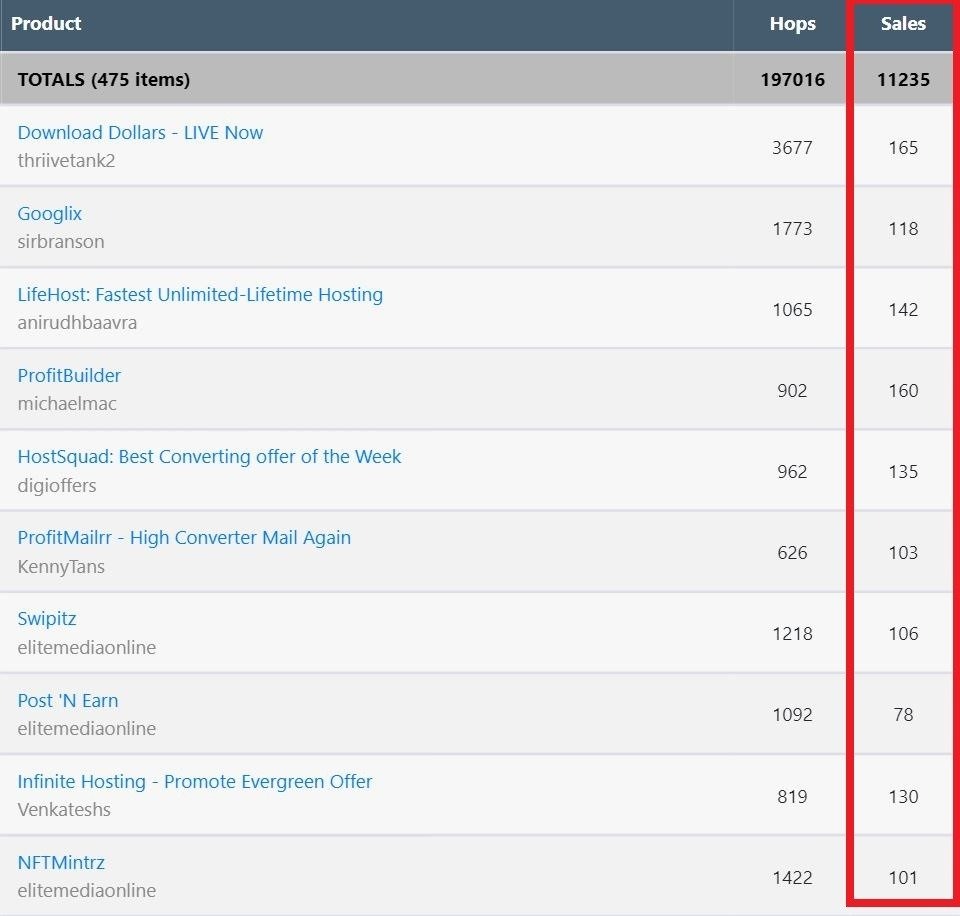Select sales value 130 for Infinite Hosting

[x=903, y=796]
